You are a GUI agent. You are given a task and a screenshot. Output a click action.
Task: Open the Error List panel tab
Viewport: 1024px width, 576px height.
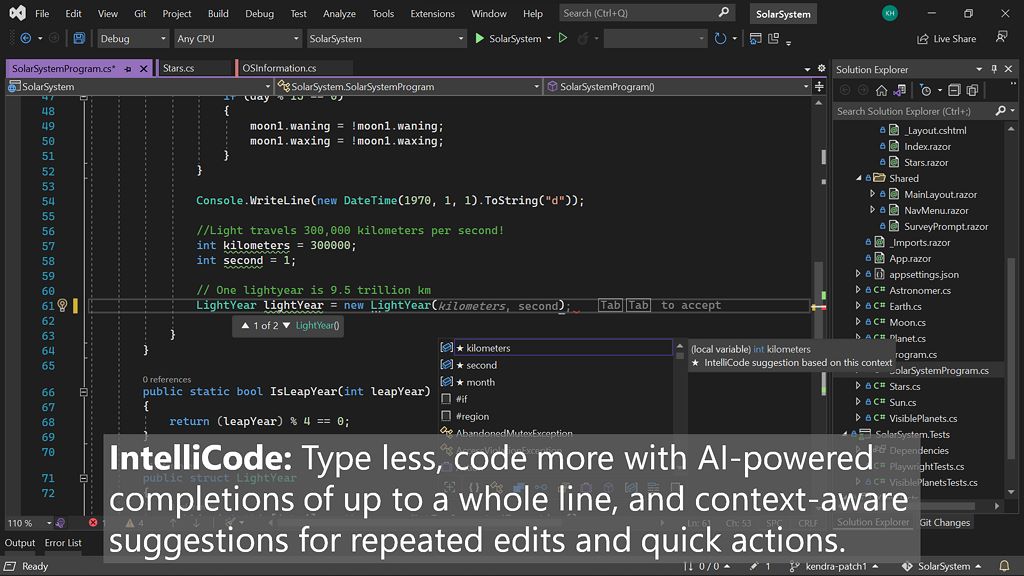[x=63, y=543]
